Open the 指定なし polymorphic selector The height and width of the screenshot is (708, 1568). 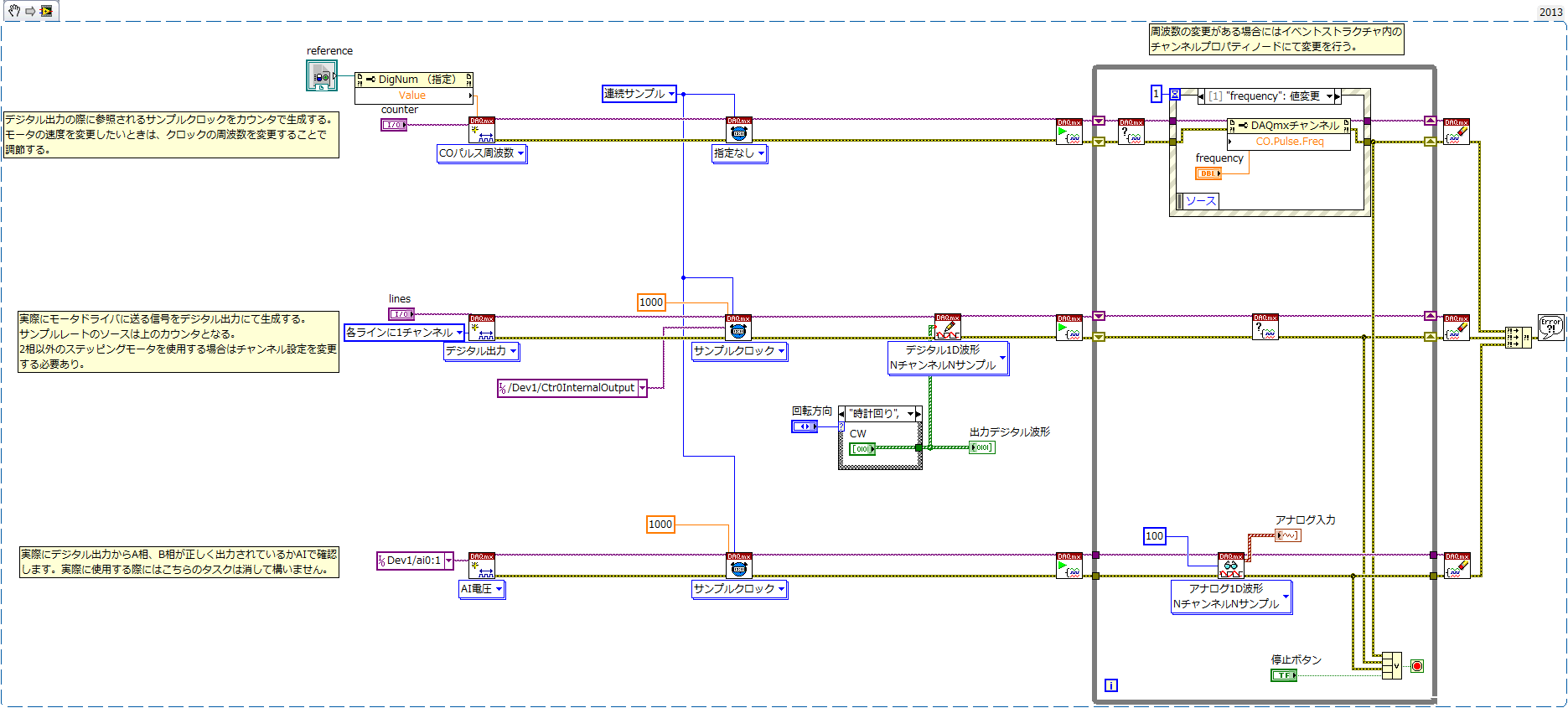click(739, 153)
